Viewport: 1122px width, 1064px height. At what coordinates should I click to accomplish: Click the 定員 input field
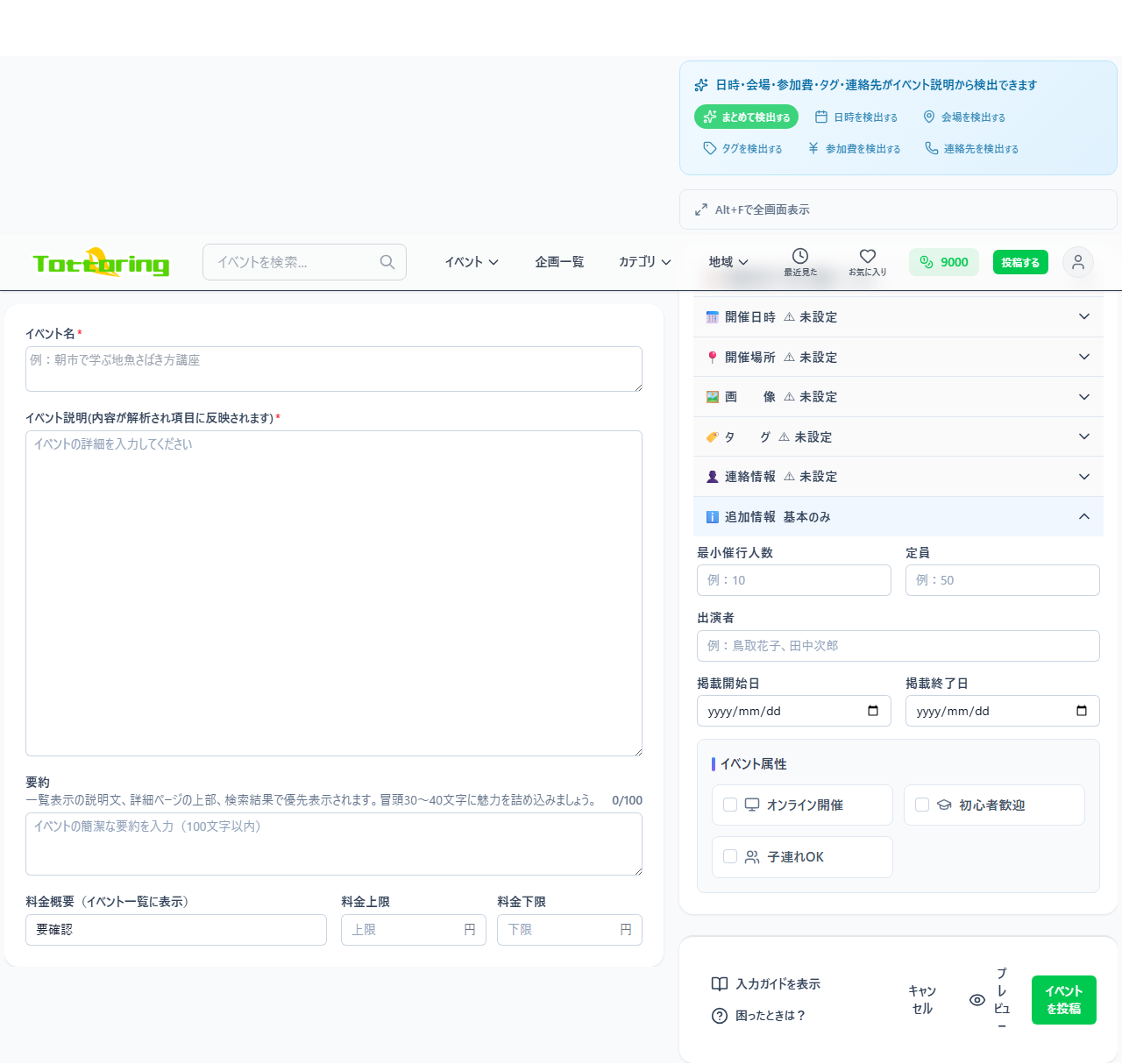[1003, 580]
